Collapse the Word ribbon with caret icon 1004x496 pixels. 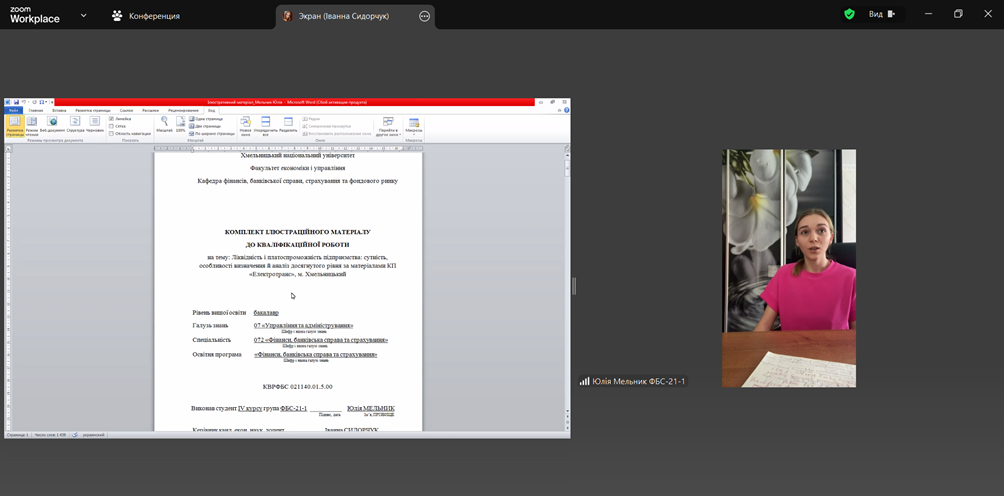click(x=561, y=110)
